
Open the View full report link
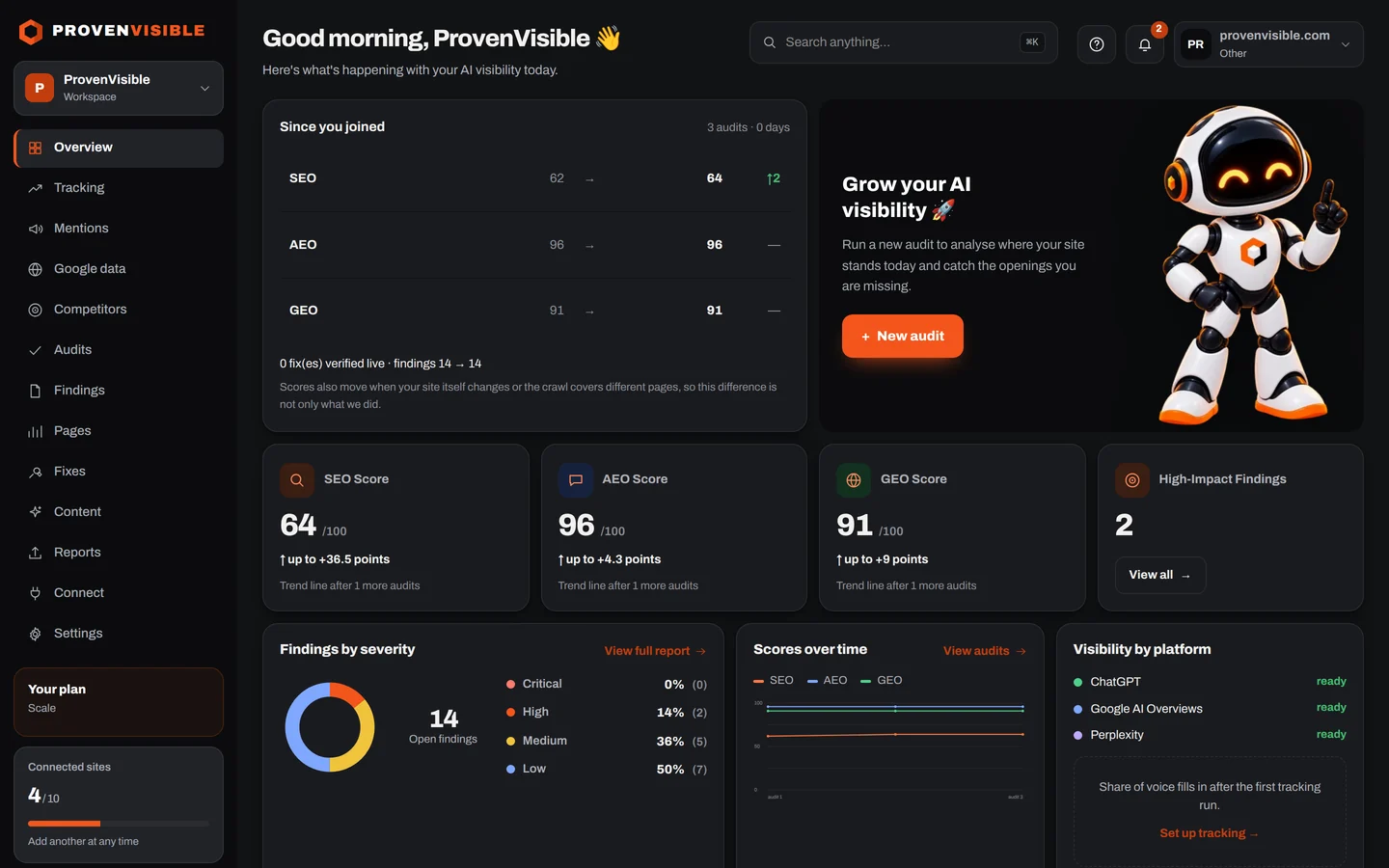pyautogui.click(x=655, y=651)
